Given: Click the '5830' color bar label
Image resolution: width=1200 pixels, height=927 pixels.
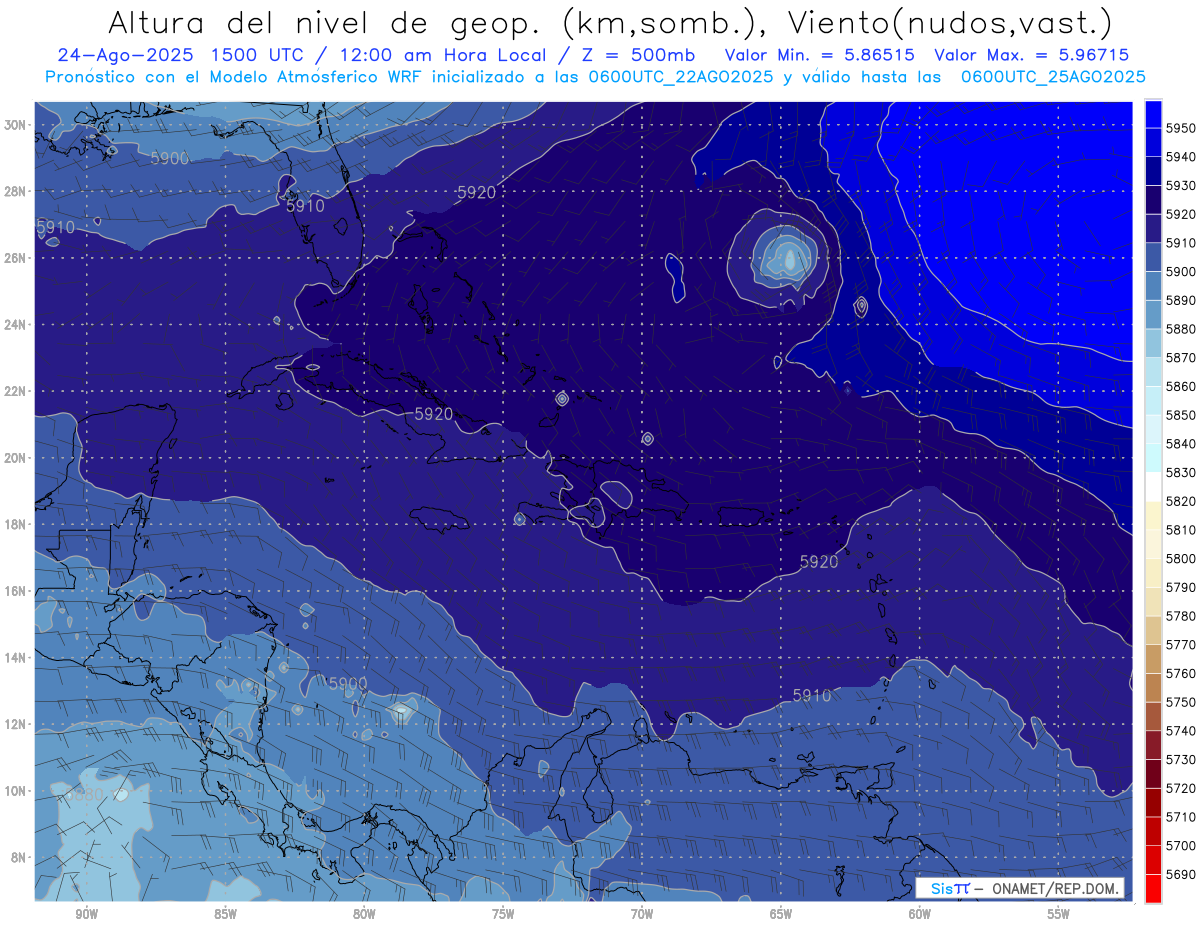Looking at the screenshot, I should [1180, 472].
